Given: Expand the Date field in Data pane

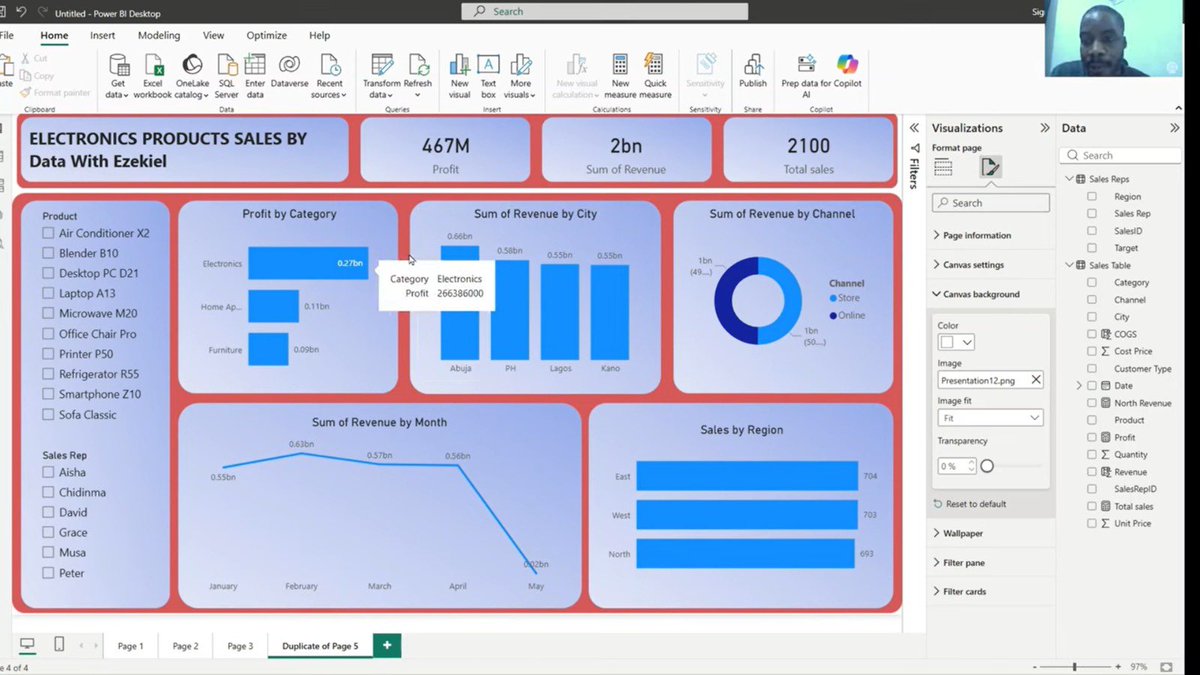Looking at the screenshot, I should [x=1079, y=385].
